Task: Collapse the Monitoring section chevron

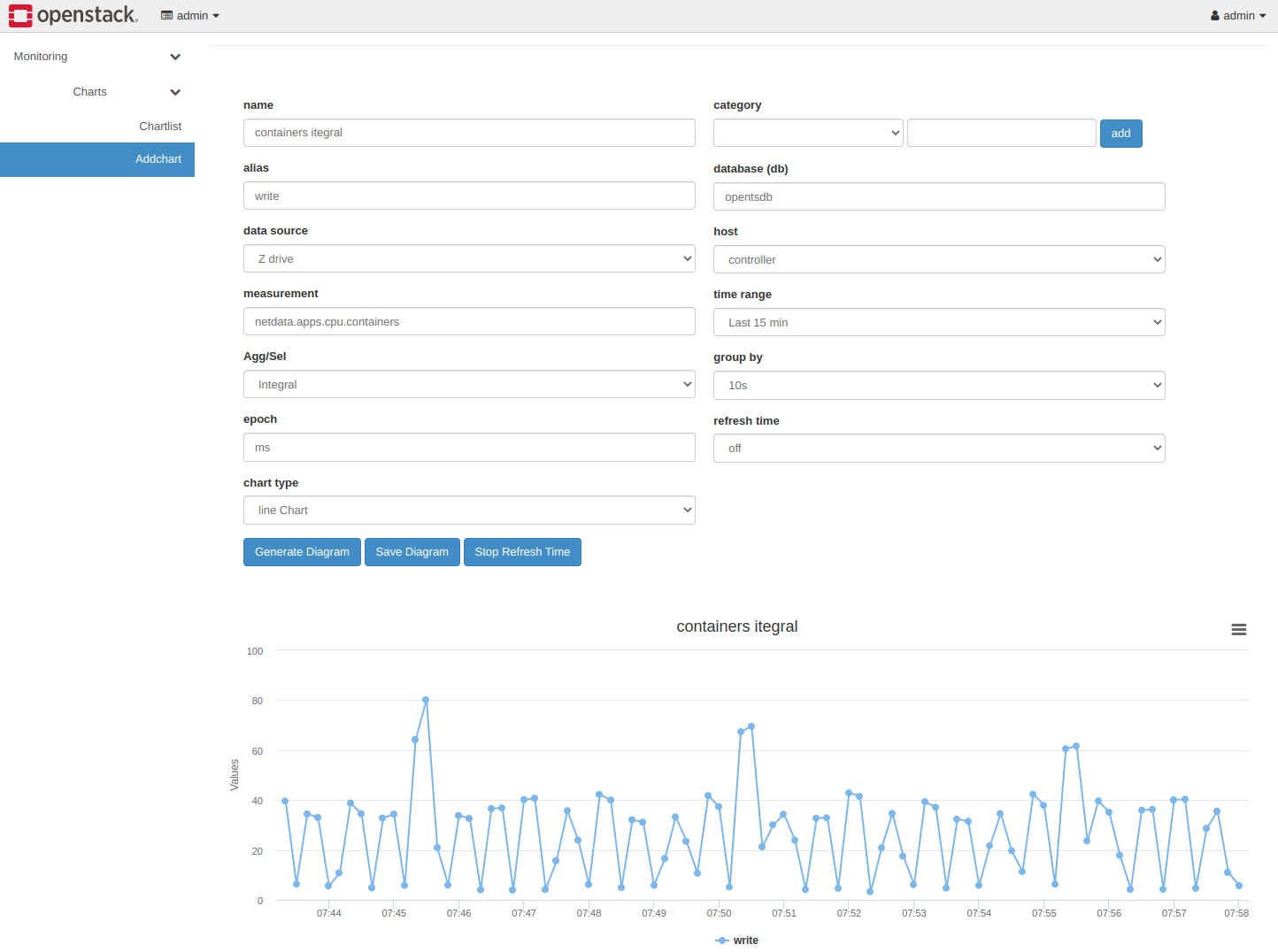Action: [x=175, y=57]
